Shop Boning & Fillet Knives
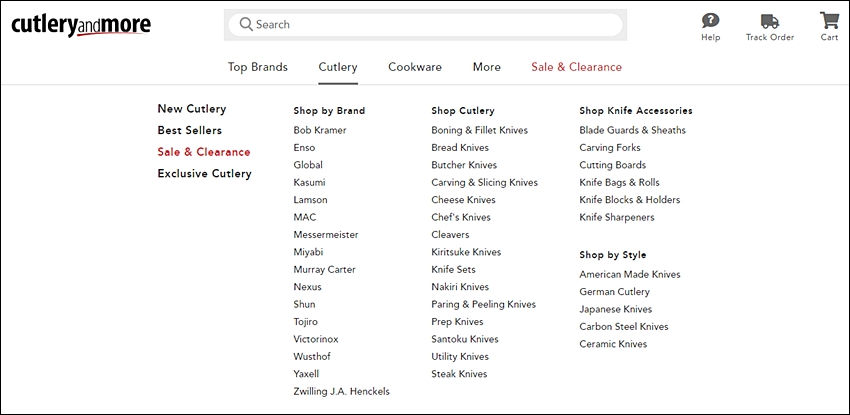This screenshot has height=415, width=850. (480, 130)
